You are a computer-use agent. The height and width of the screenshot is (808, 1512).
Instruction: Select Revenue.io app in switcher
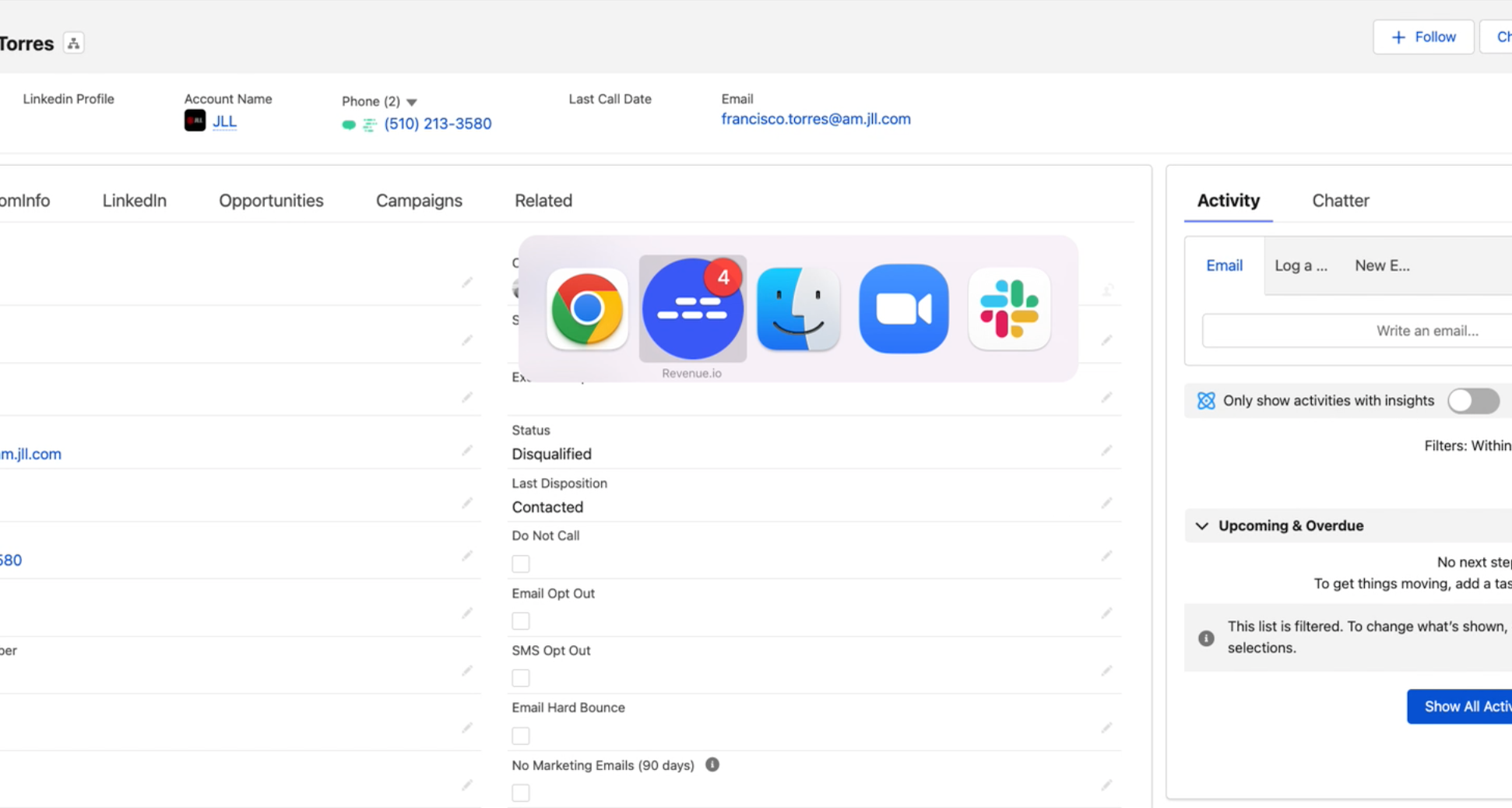pyautogui.click(x=692, y=309)
